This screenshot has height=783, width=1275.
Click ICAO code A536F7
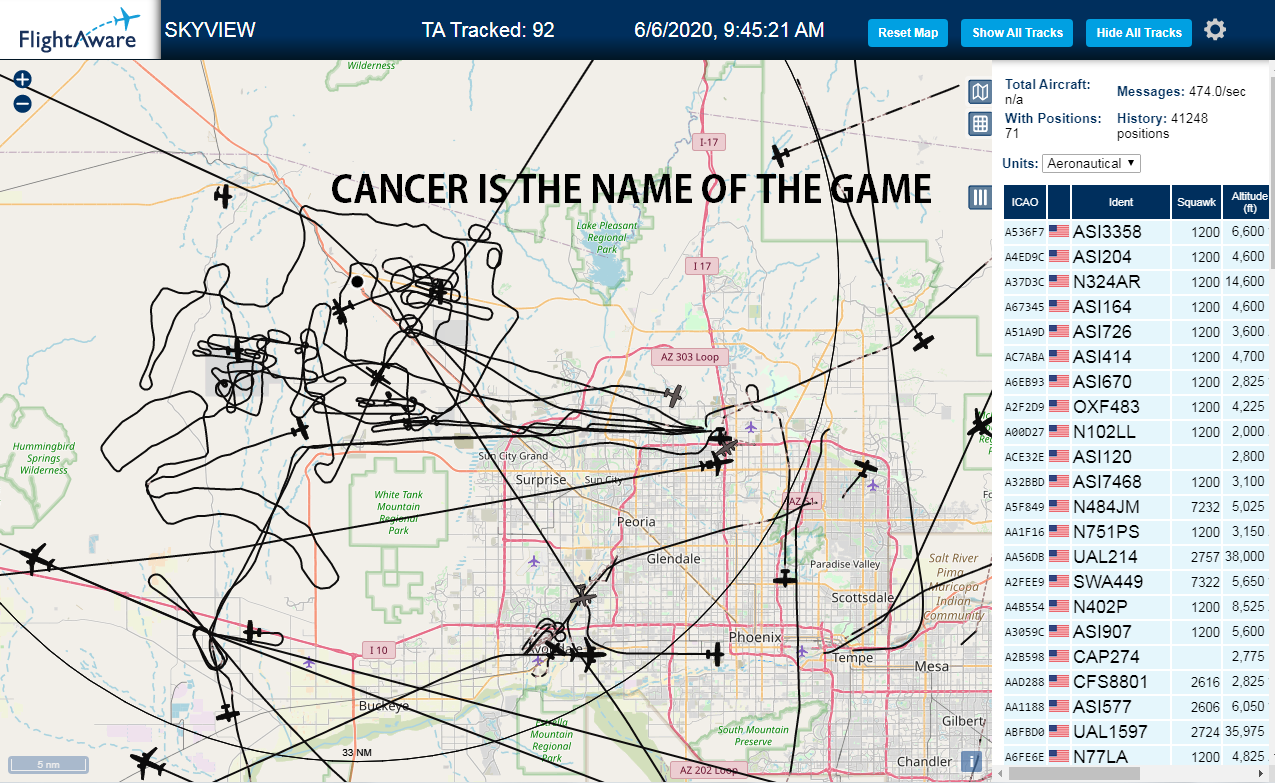[x=1024, y=233]
